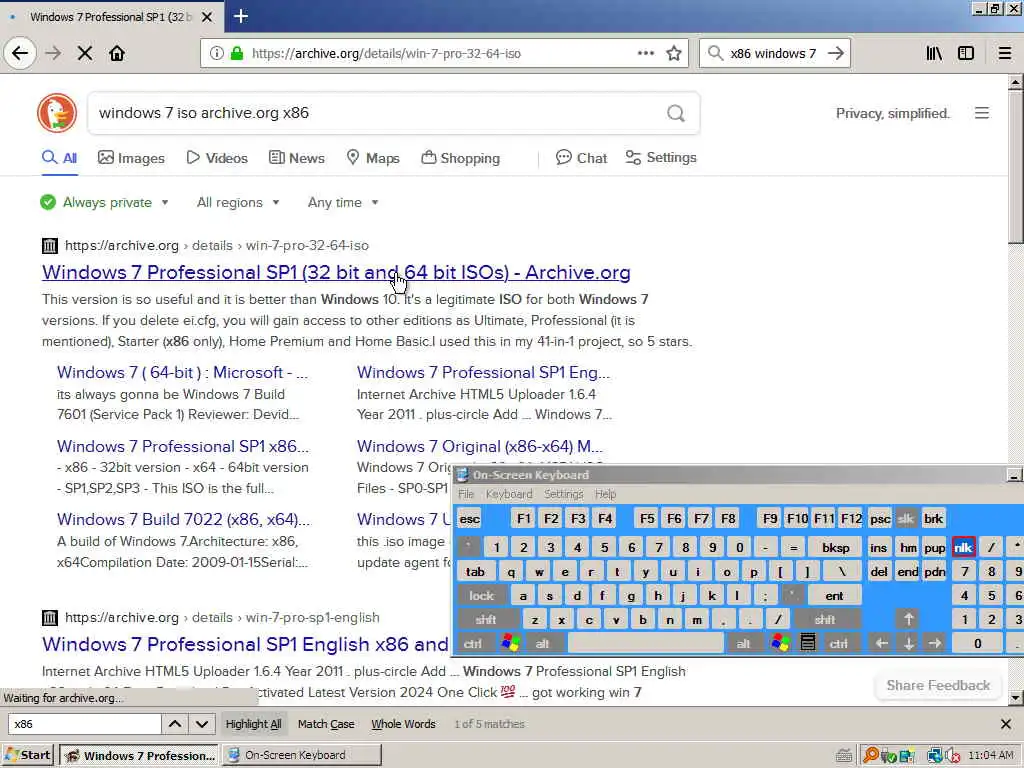This screenshot has height=768, width=1024.
Task: Toggle Highlight All in the find bar
Action: 253,724
